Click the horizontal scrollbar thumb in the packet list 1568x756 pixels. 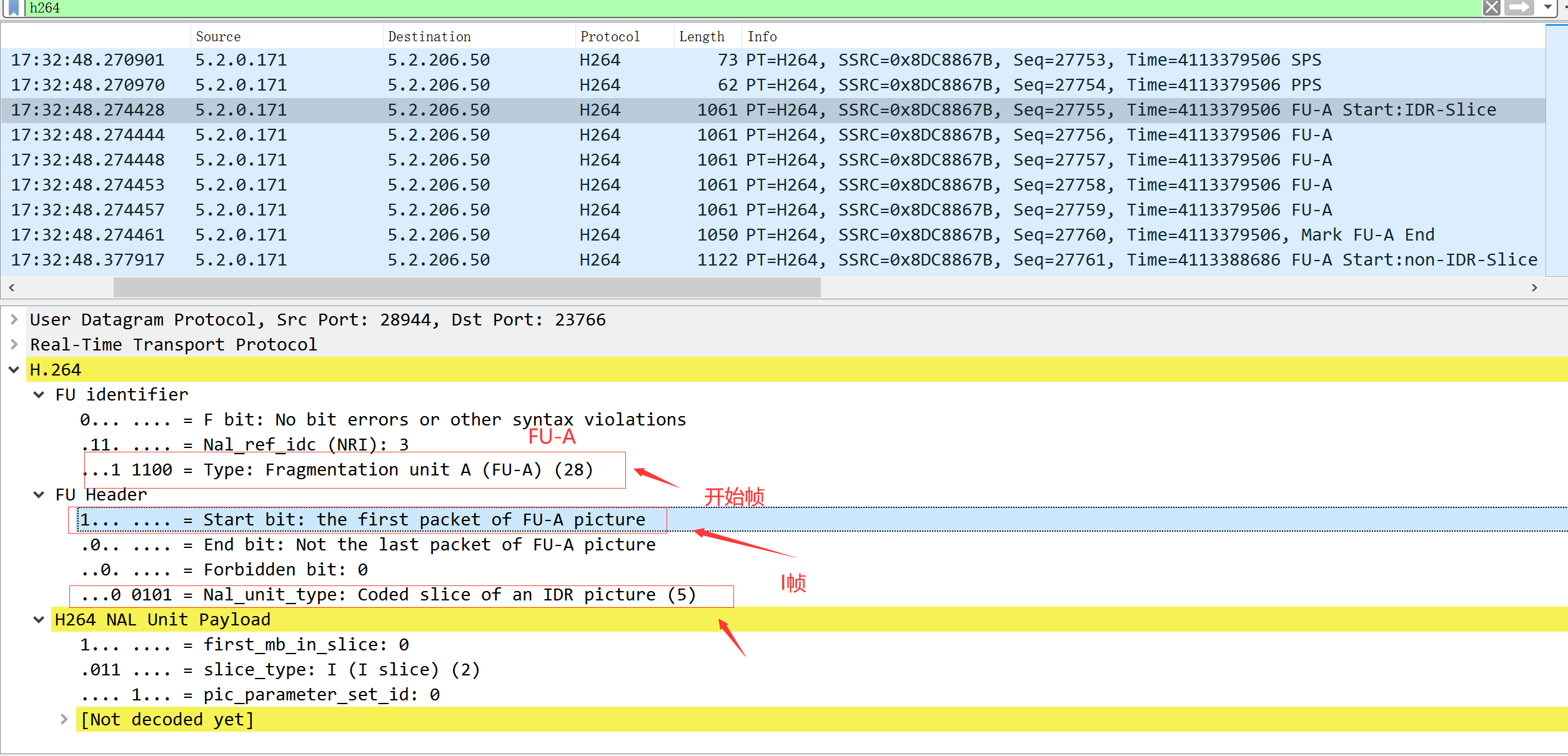(467, 288)
